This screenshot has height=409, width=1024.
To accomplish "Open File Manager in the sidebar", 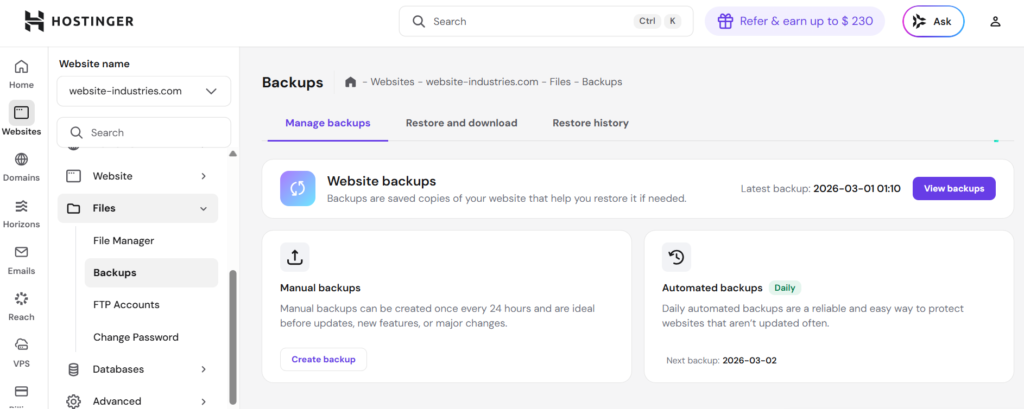I will pyautogui.click(x=123, y=241).
